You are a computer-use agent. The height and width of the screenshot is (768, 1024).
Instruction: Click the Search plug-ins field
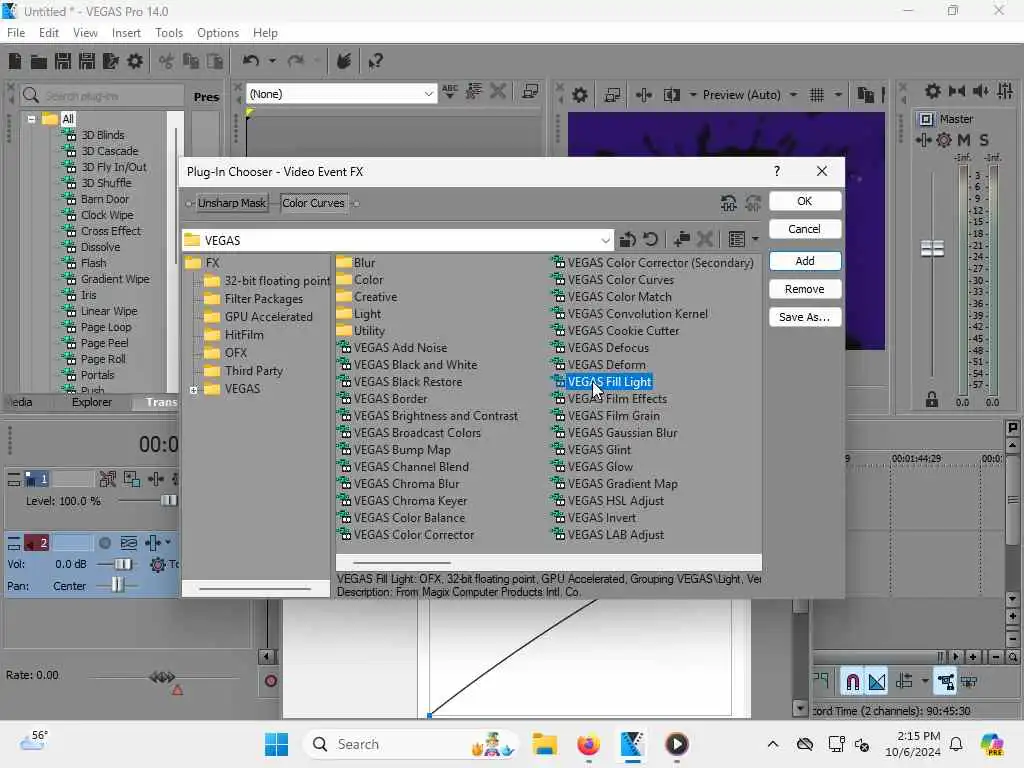pos(103,96)
